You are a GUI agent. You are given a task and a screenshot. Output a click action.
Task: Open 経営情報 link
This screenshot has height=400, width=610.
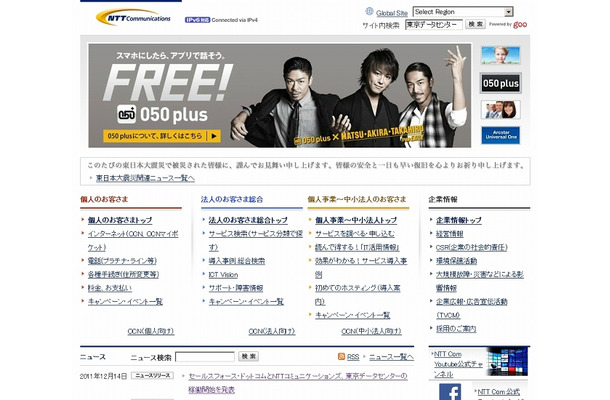pyautogui.click(x=449, y=233)
